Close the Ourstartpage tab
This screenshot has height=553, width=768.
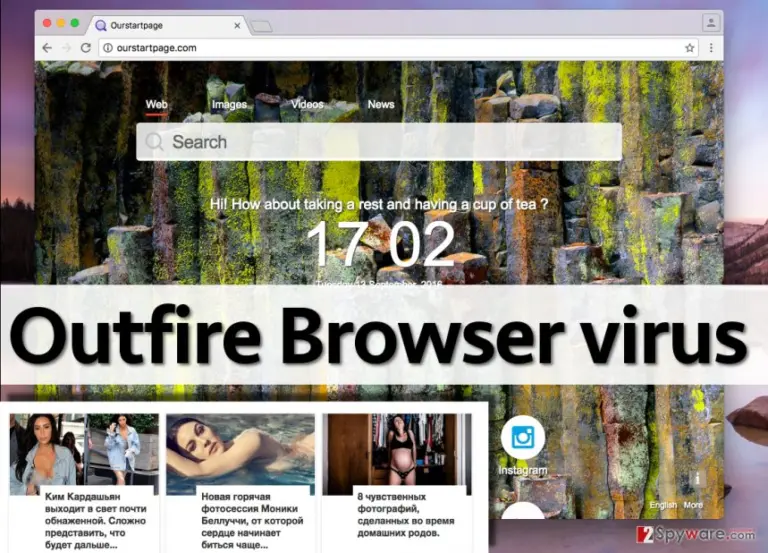point(237,25)
